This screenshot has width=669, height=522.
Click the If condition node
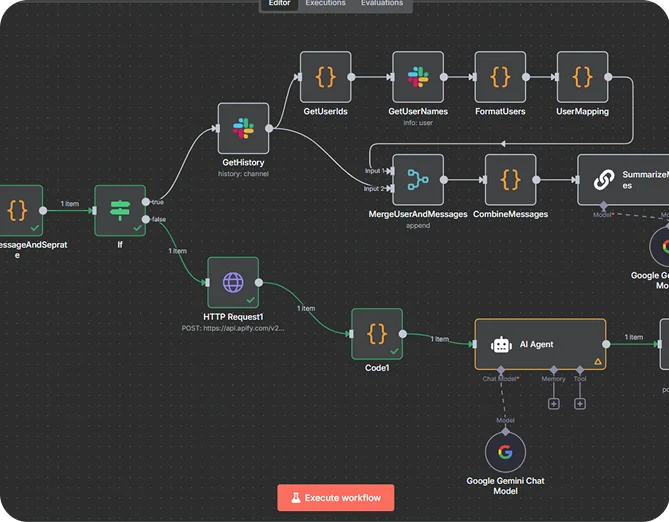coord(120,210)
